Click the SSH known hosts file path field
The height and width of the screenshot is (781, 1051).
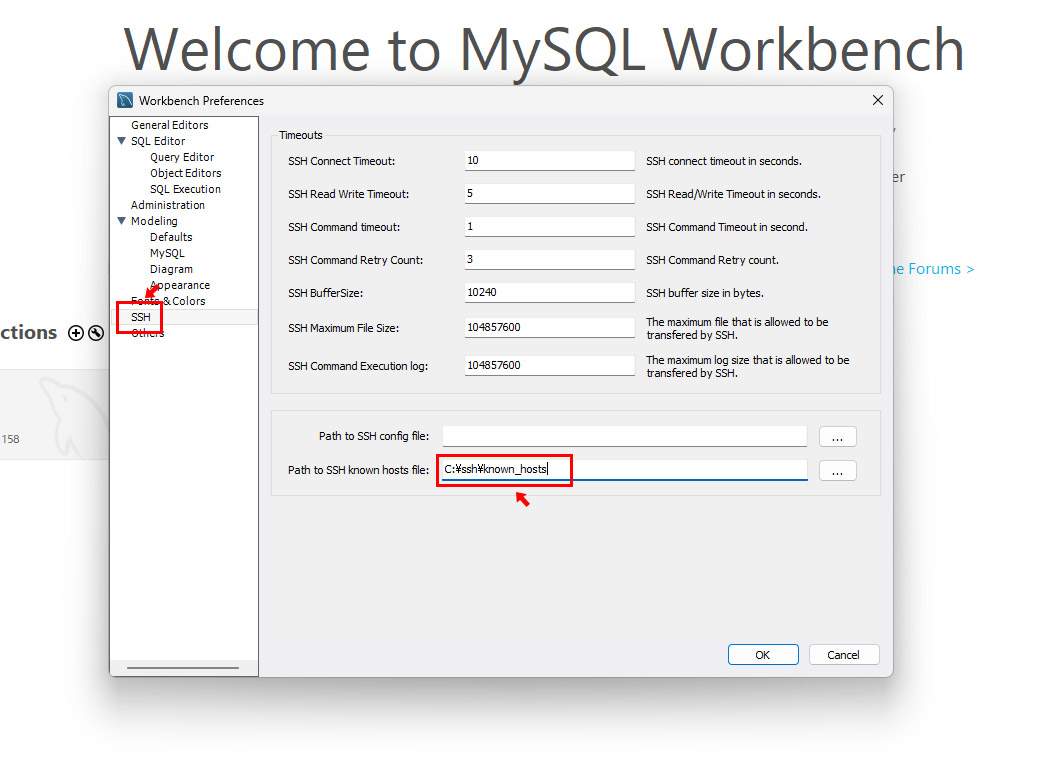(625, 469)
